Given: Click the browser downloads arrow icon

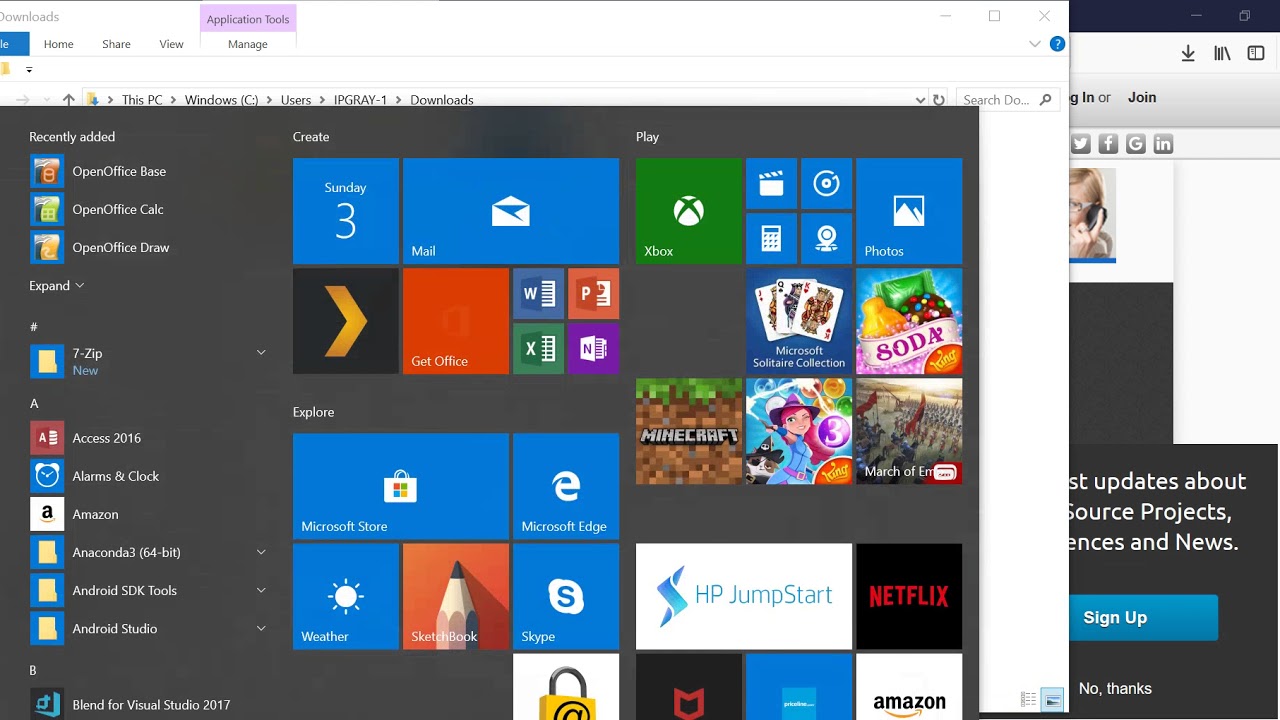Looking at the screenshot, I should [1188, 54].
